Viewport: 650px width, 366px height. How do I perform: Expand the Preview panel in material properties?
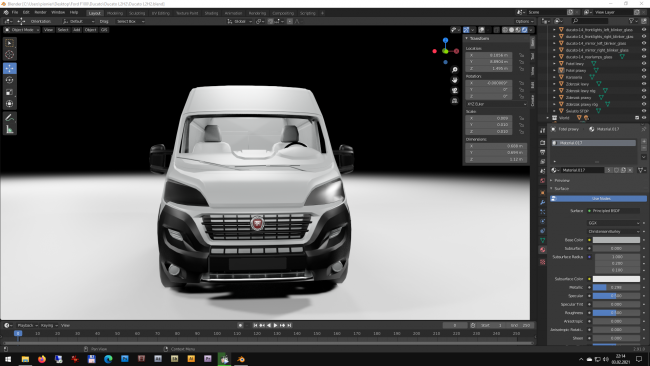pyautogui.click(x=562, y=180)
